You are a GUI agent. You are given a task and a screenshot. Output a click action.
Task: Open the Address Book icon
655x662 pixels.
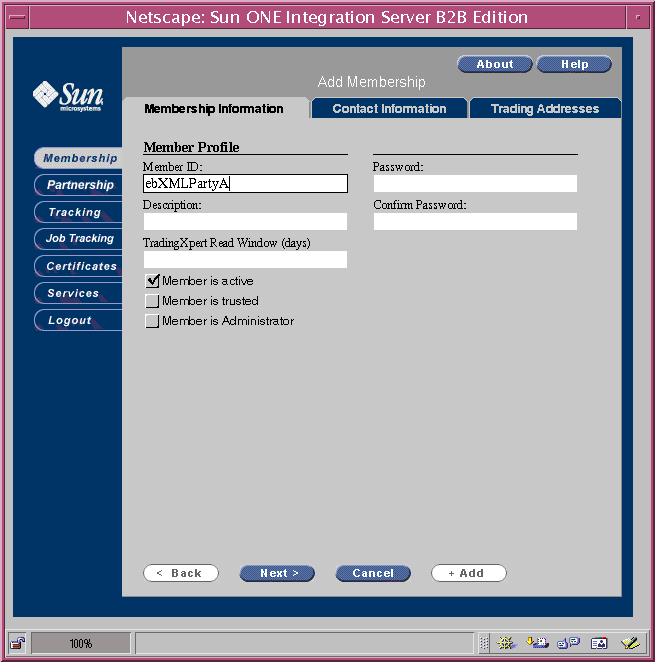(x=599, y=643)
